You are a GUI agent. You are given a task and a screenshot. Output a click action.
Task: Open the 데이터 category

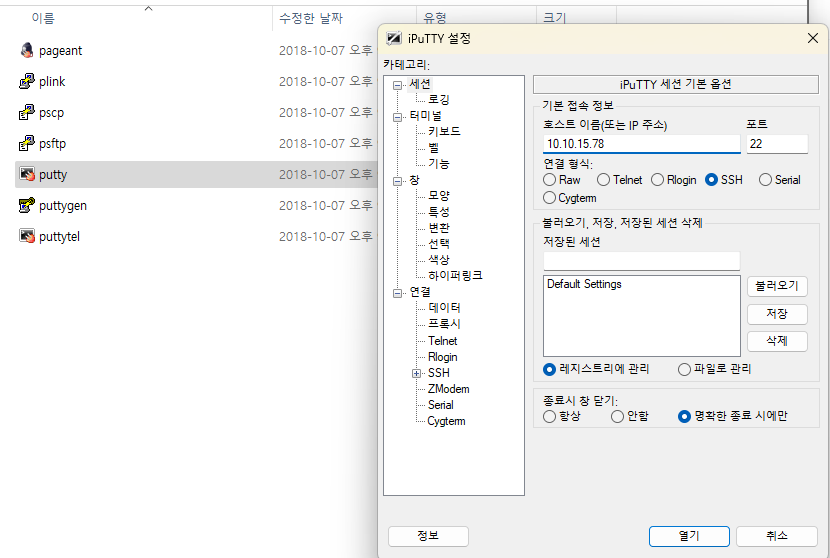click(444, 308)
